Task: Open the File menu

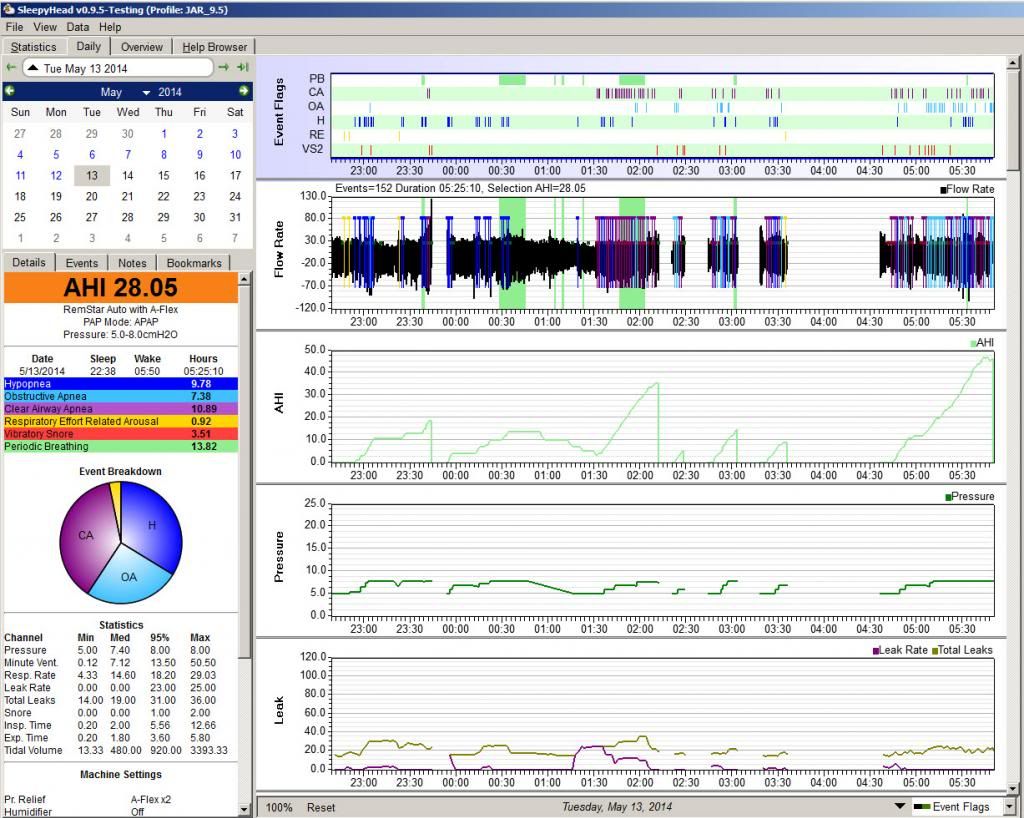Action: coord(14,27)
